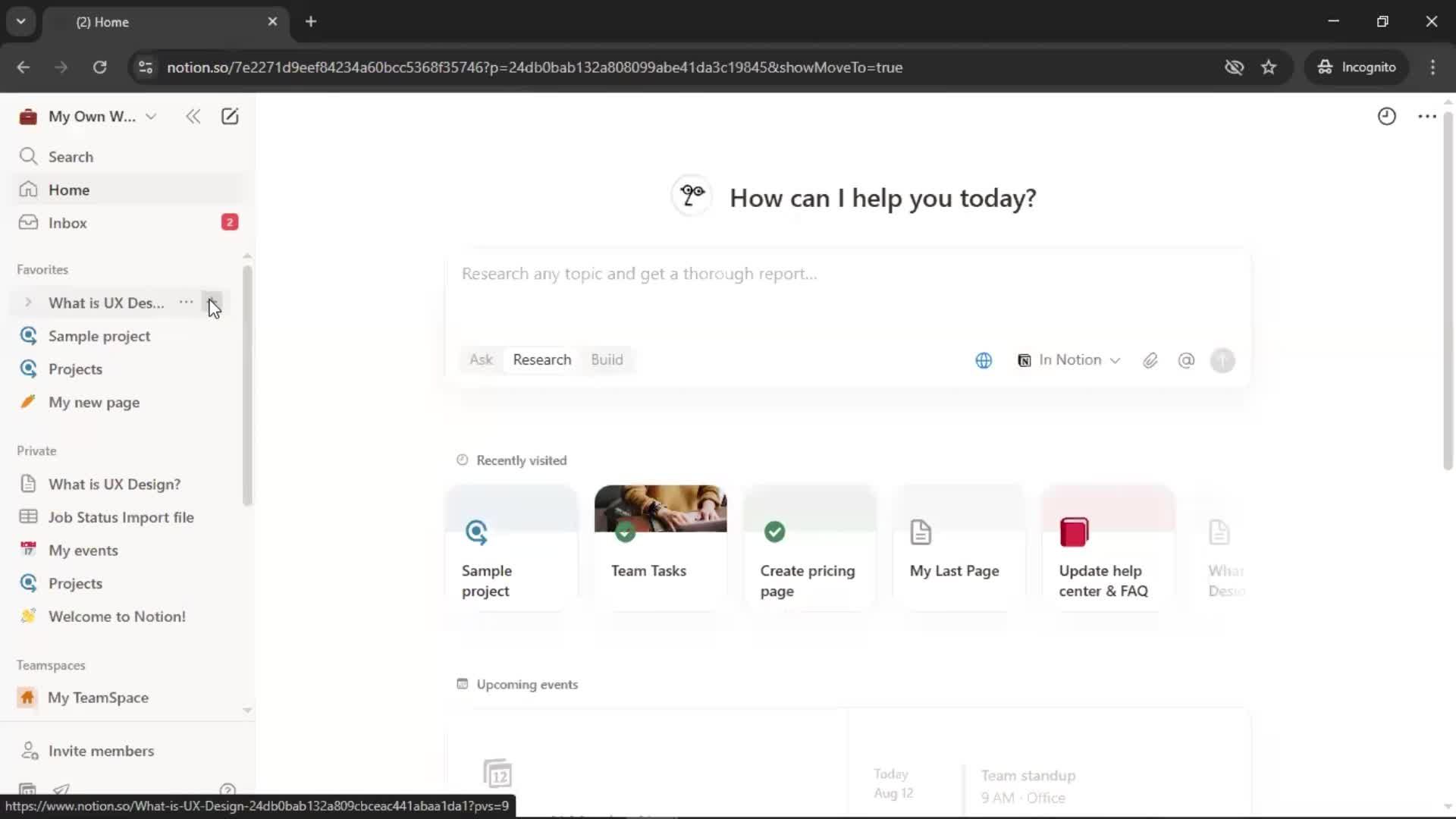Open the Sample project recent card

click(x=511, y=548)
